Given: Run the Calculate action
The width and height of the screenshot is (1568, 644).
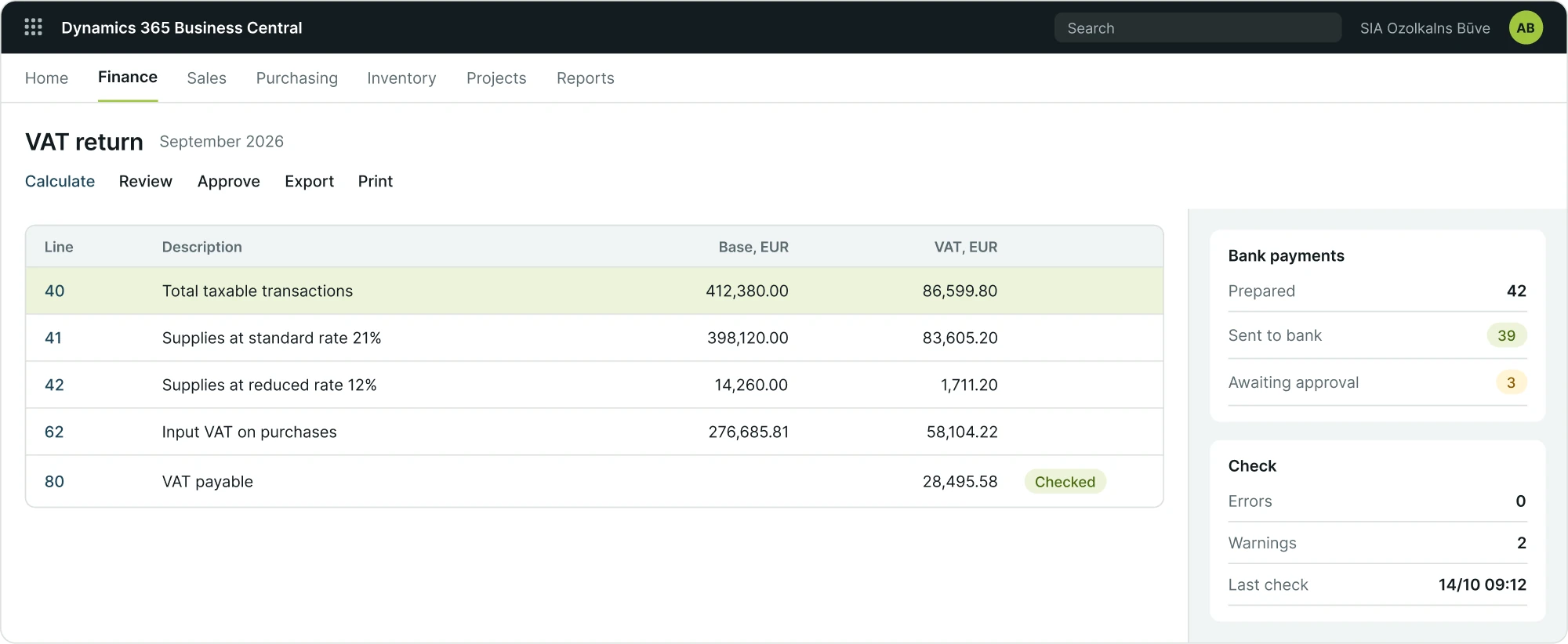Looking at the screenshot, I should [60, 181].
